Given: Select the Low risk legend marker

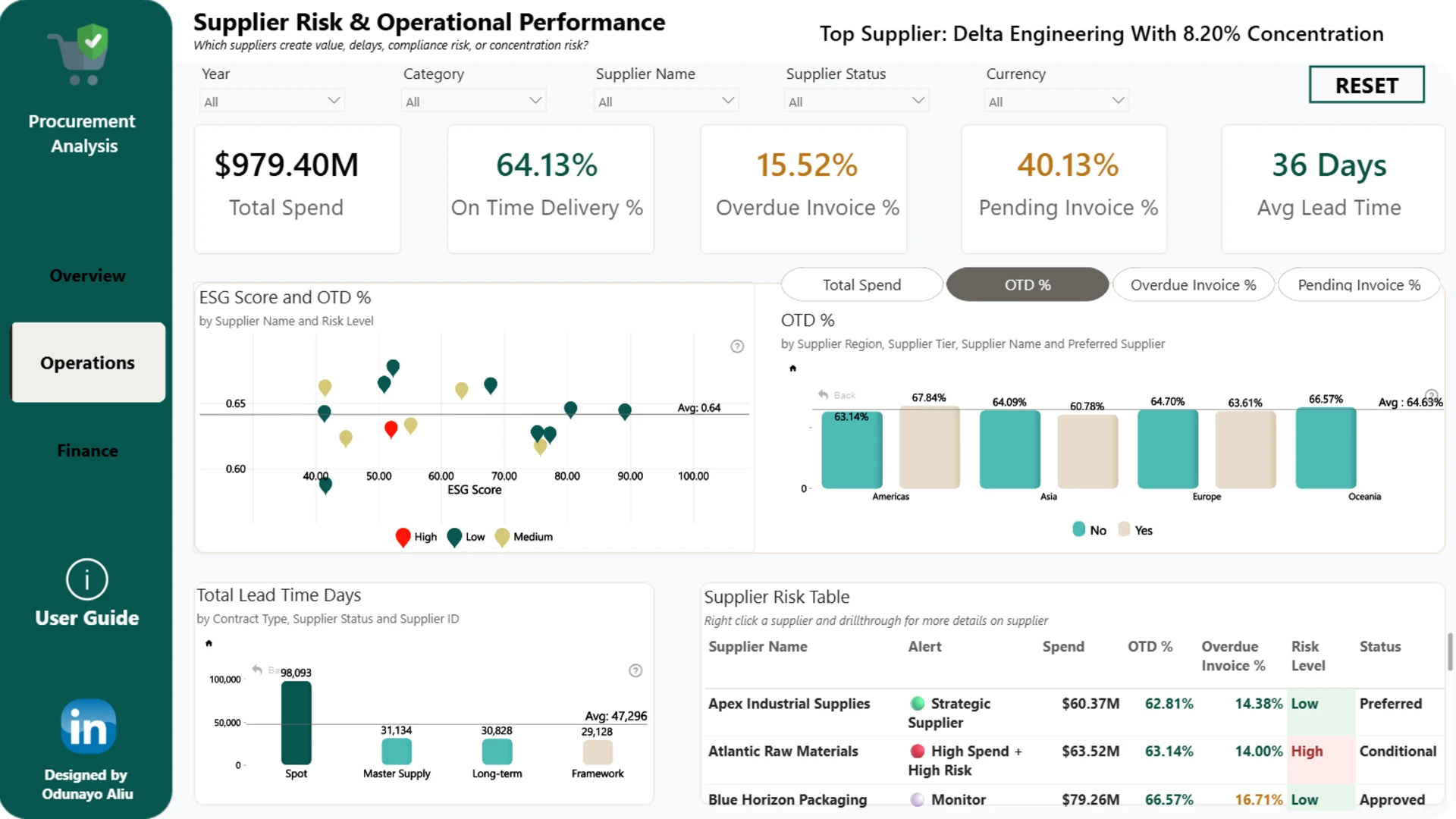Looking at the screenshot, I should point(454,537).
